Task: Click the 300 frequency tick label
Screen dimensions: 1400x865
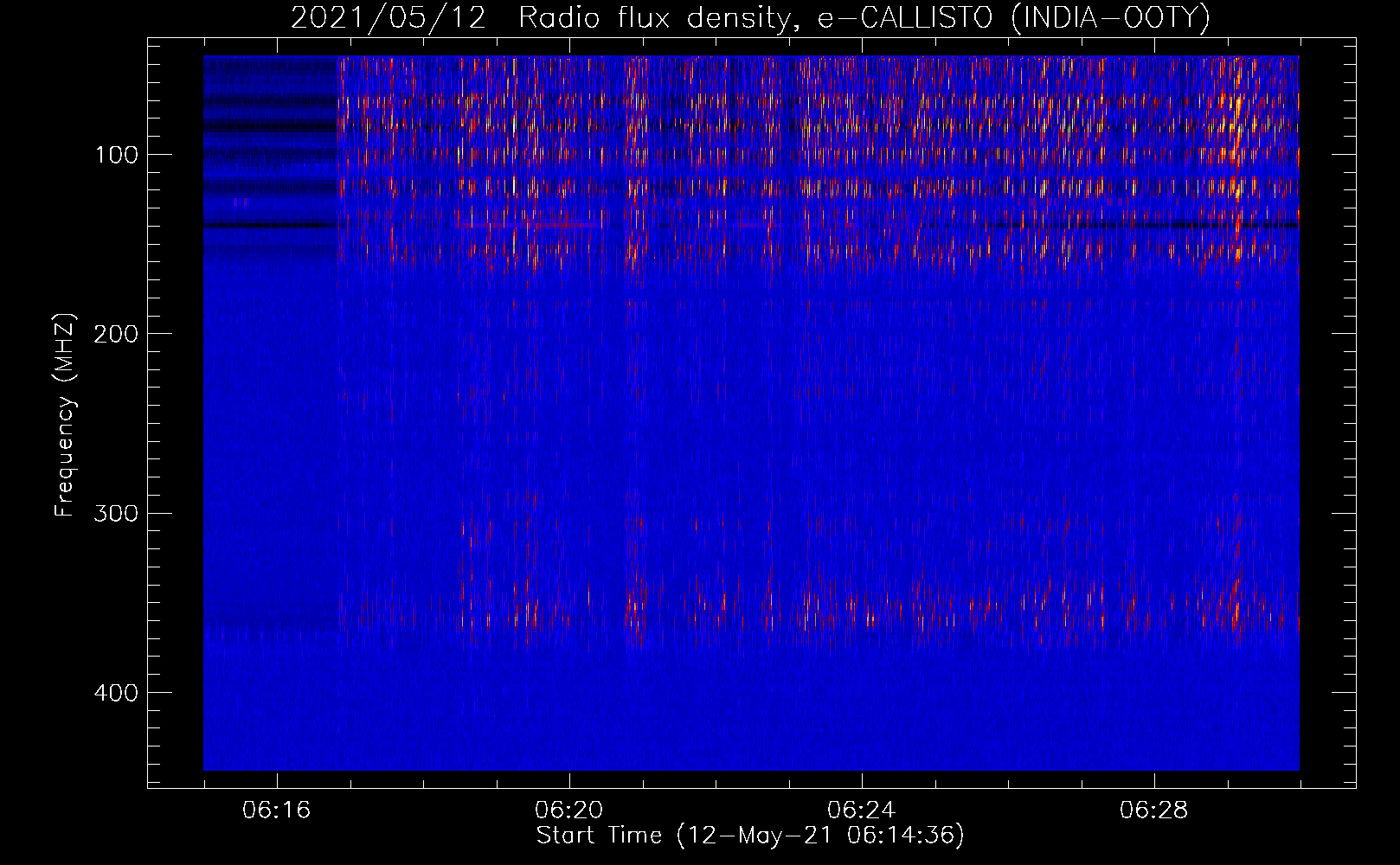Action: pos(116,514)
